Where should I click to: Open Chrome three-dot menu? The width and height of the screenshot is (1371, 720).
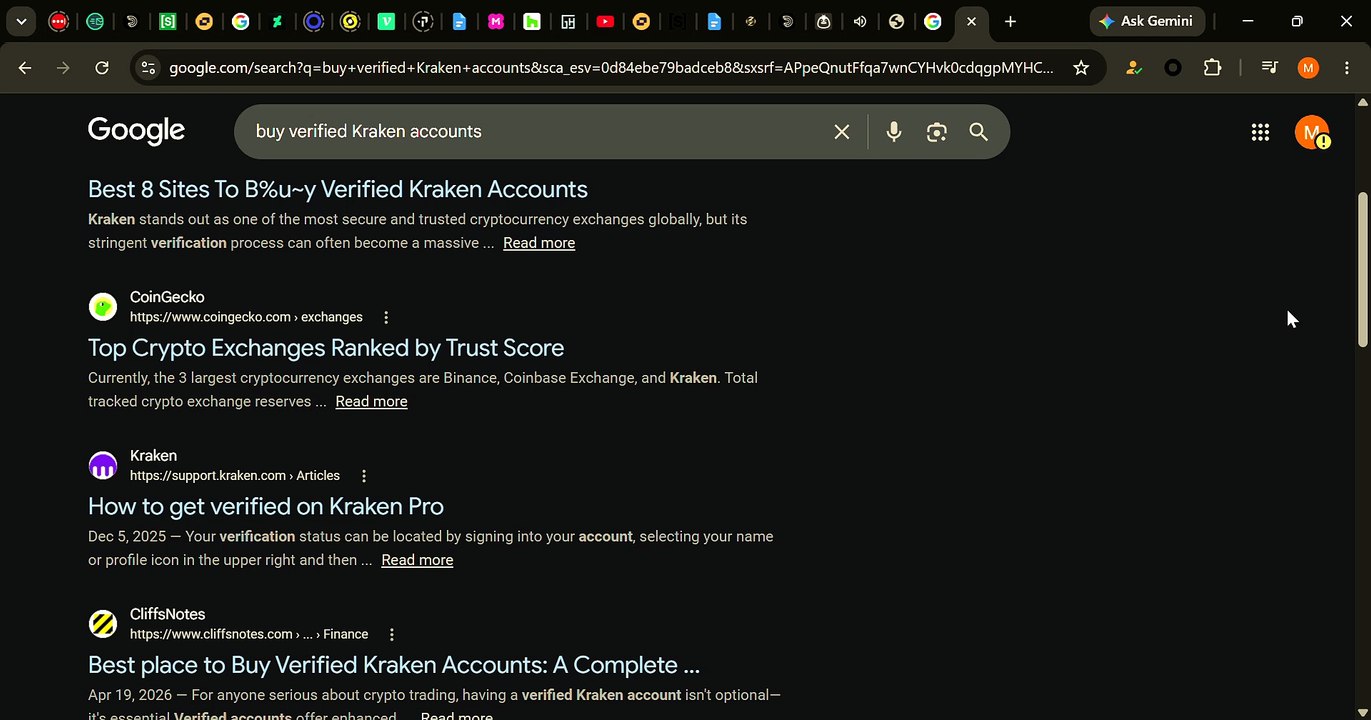click(1346, 68)
